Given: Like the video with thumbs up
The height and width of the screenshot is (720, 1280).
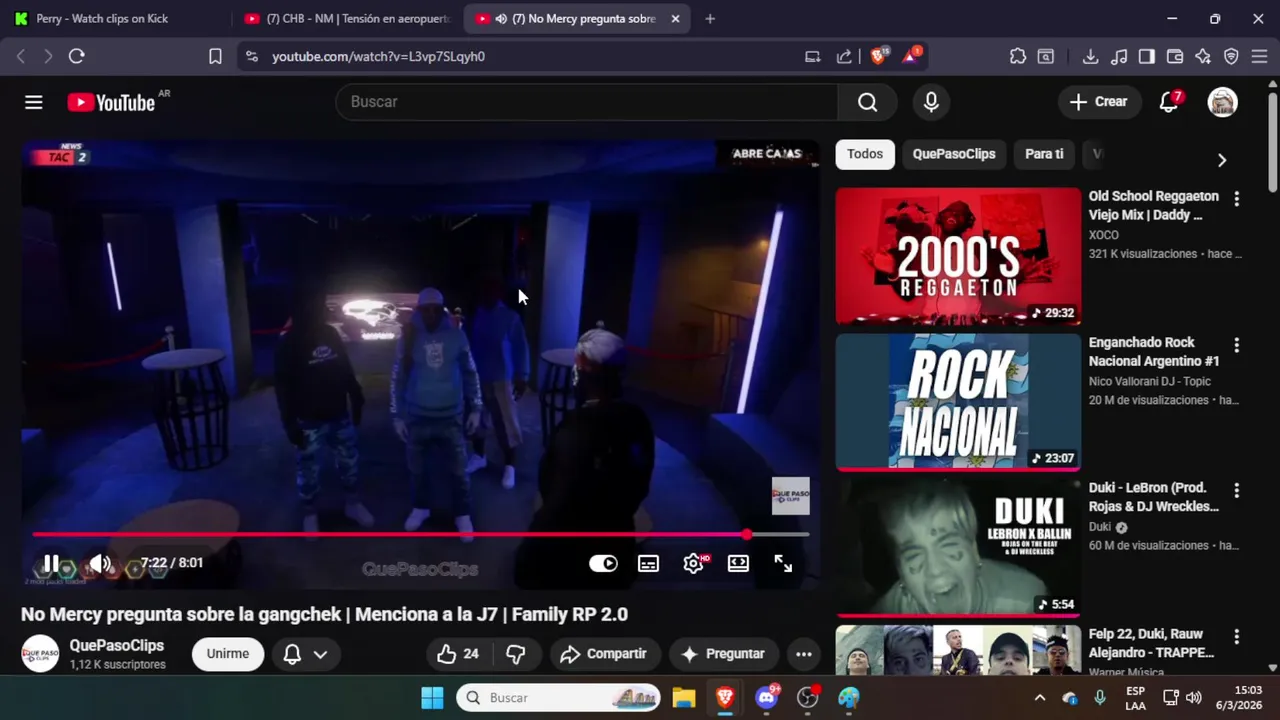Looking at the screenshot, I should (x=458, y=654).
